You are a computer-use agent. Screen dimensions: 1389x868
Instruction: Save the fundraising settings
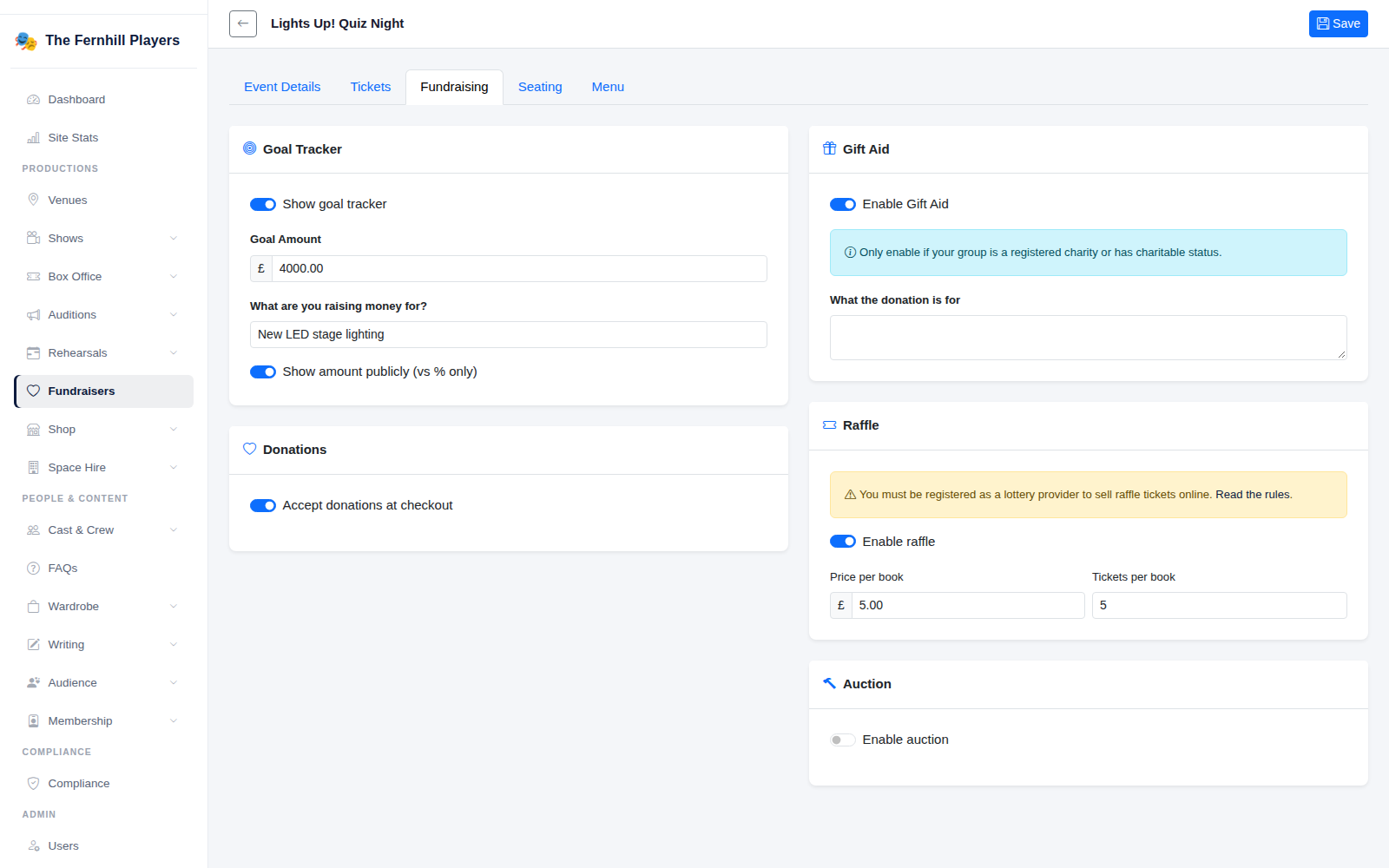(x=1338, y=23)
